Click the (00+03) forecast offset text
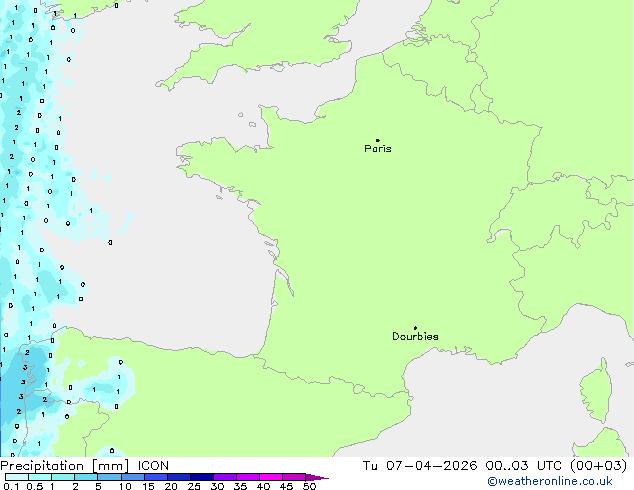The width and height of the screenshot is (634, 490). [x=598, y=466]
